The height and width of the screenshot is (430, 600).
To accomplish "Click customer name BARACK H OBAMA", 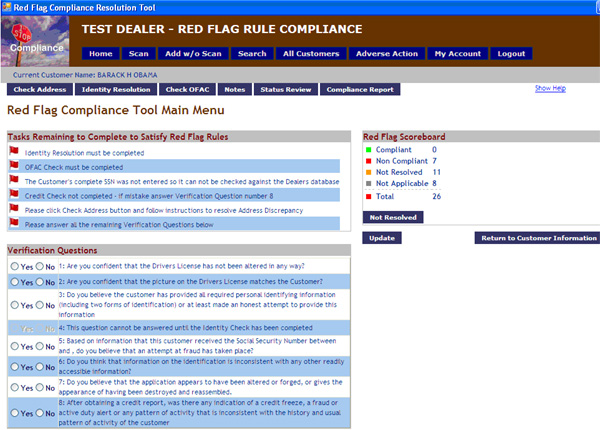I will click(x=127, y=75).
